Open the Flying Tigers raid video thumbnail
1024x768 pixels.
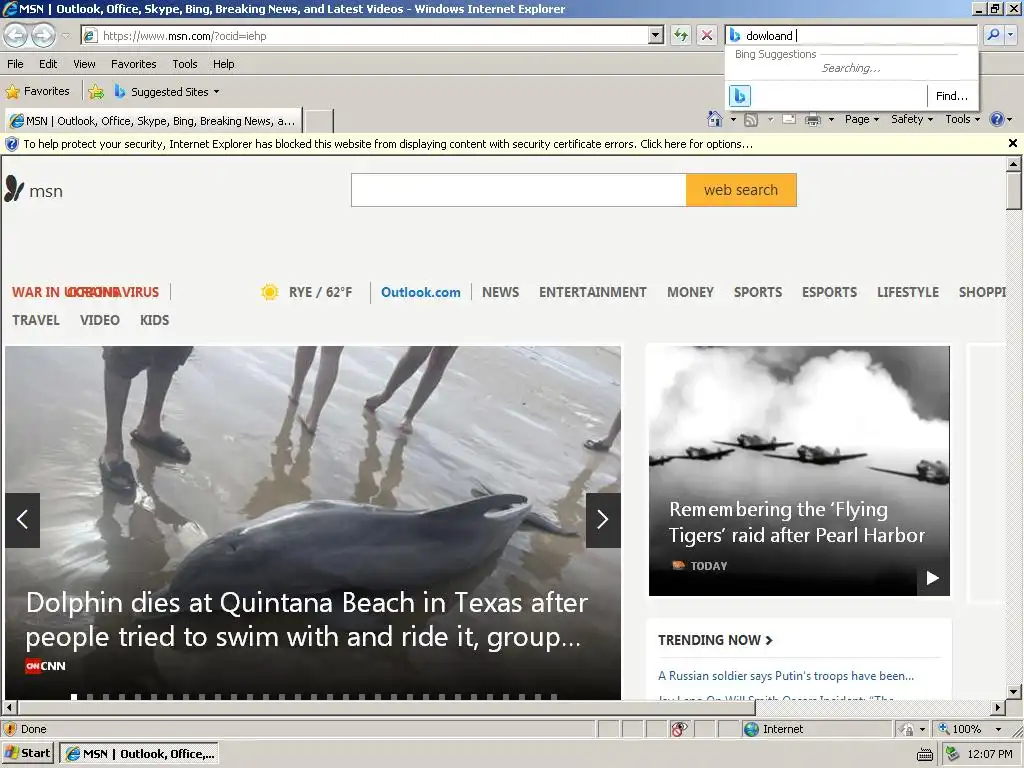click(799, 470)
